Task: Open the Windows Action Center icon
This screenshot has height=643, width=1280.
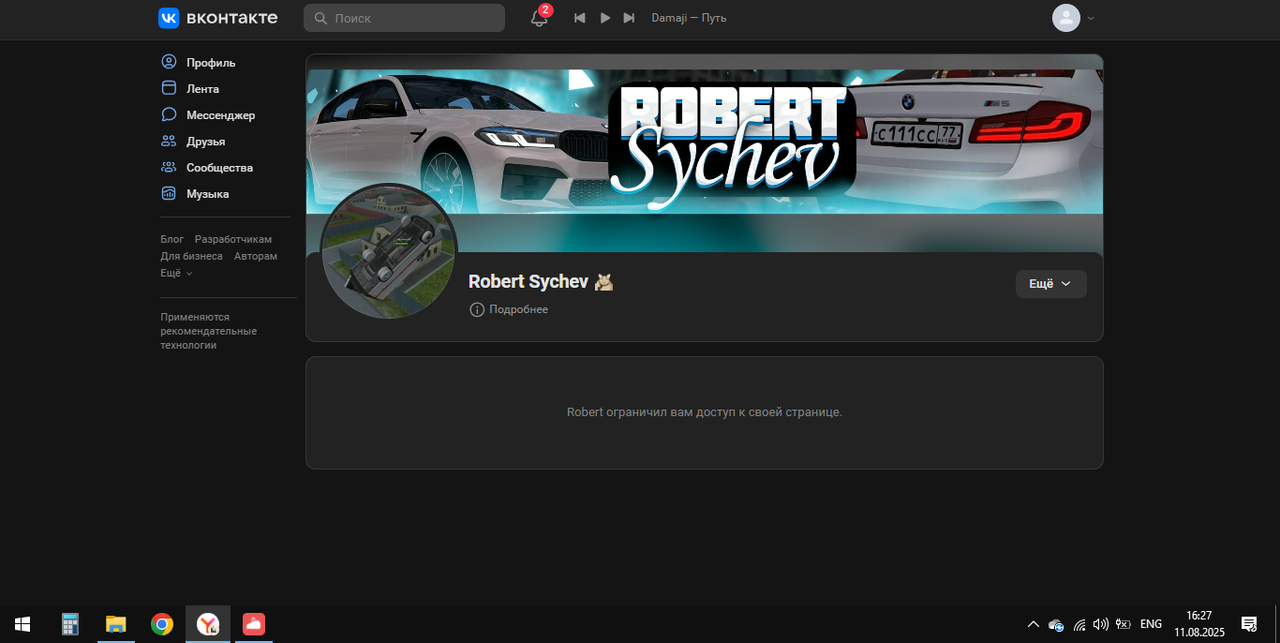Action: (1249, 624)
